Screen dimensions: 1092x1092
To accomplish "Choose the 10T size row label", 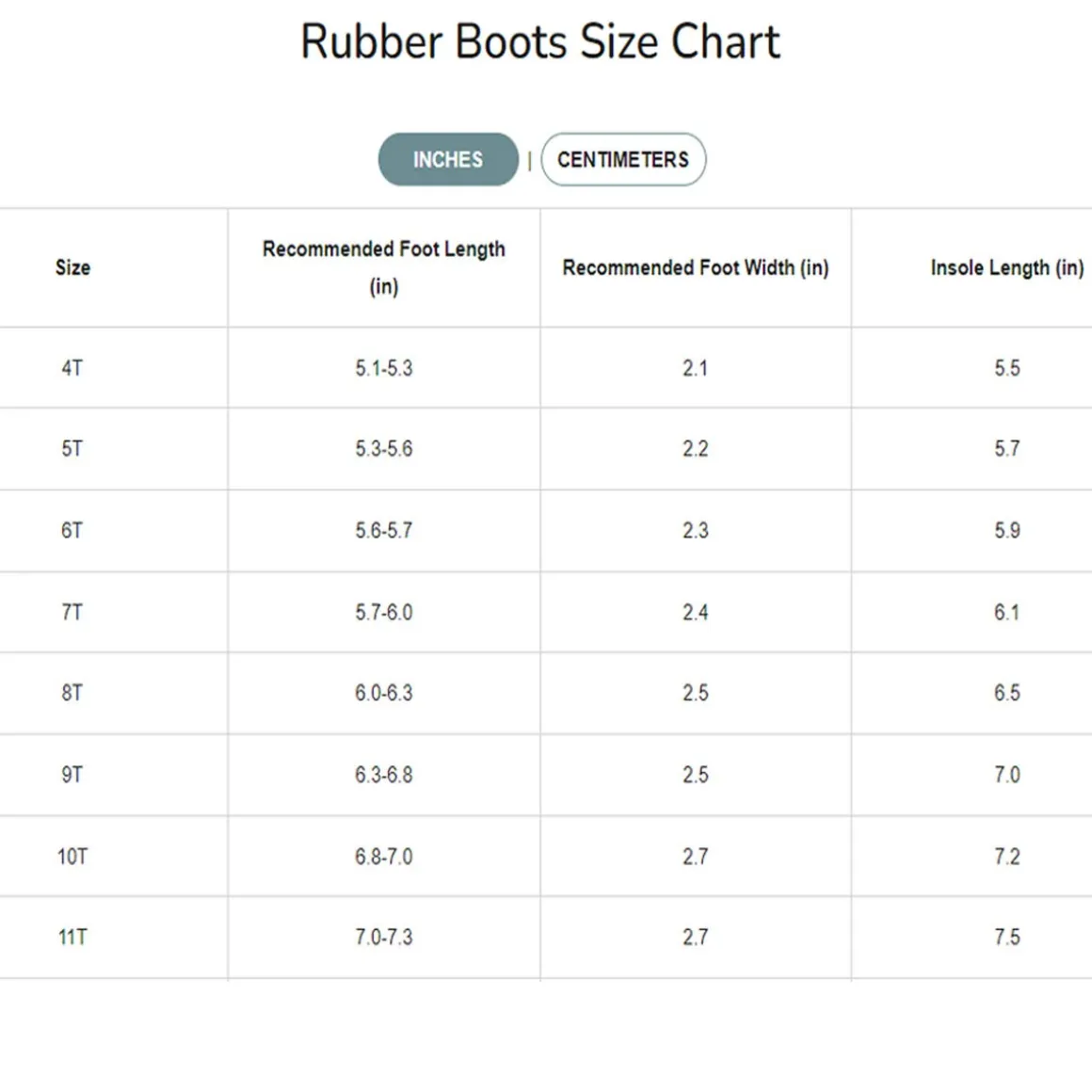I will (x=72, y=857).
